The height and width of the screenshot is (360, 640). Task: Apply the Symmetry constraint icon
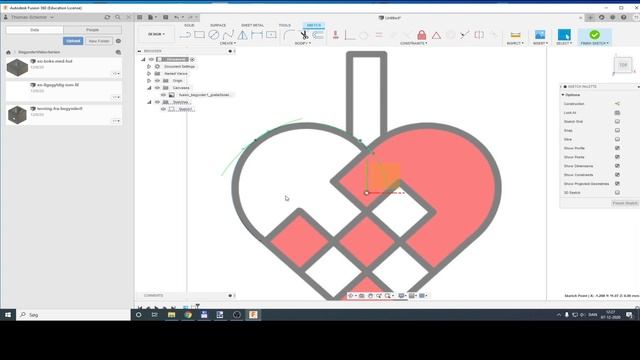(x=479, y=35)
